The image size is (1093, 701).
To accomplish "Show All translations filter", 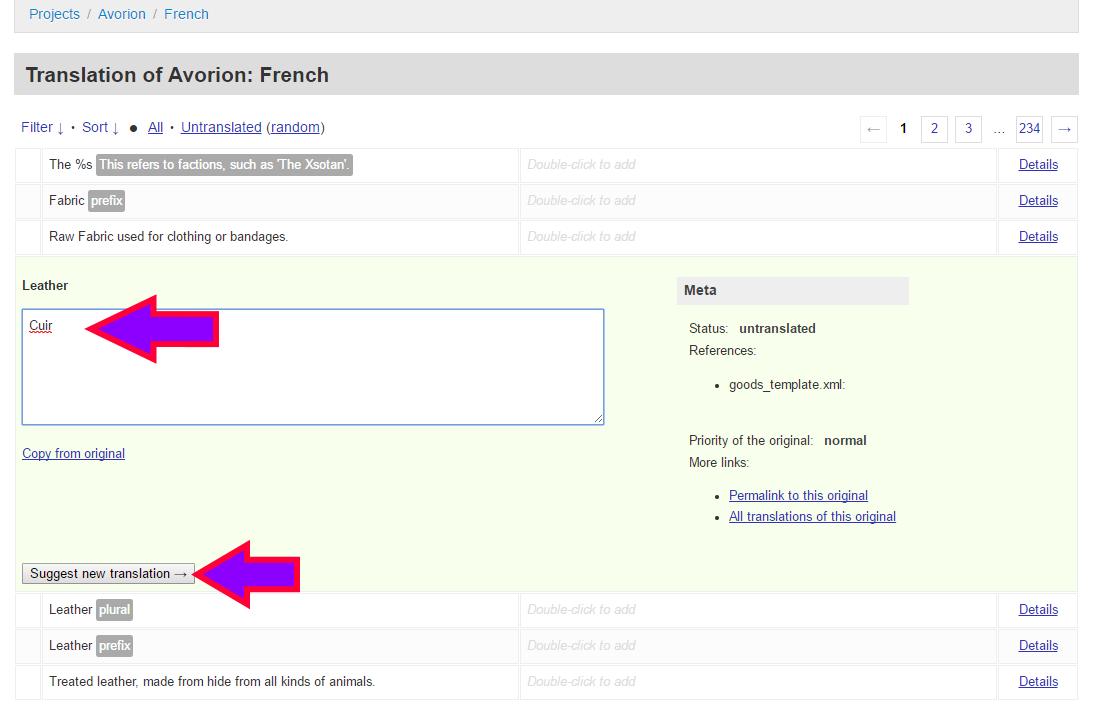I will click(155, 127).
